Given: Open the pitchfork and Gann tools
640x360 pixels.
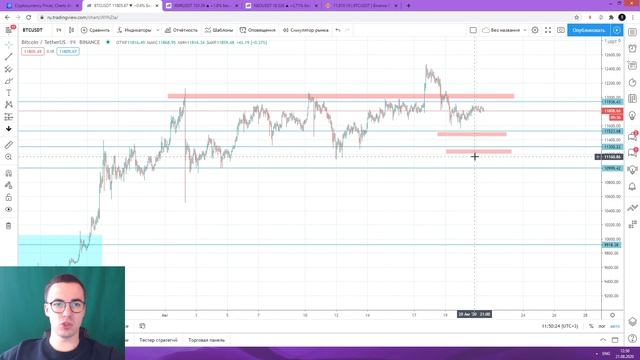Looking at the screenshot, I should click(x=9, y=69).
